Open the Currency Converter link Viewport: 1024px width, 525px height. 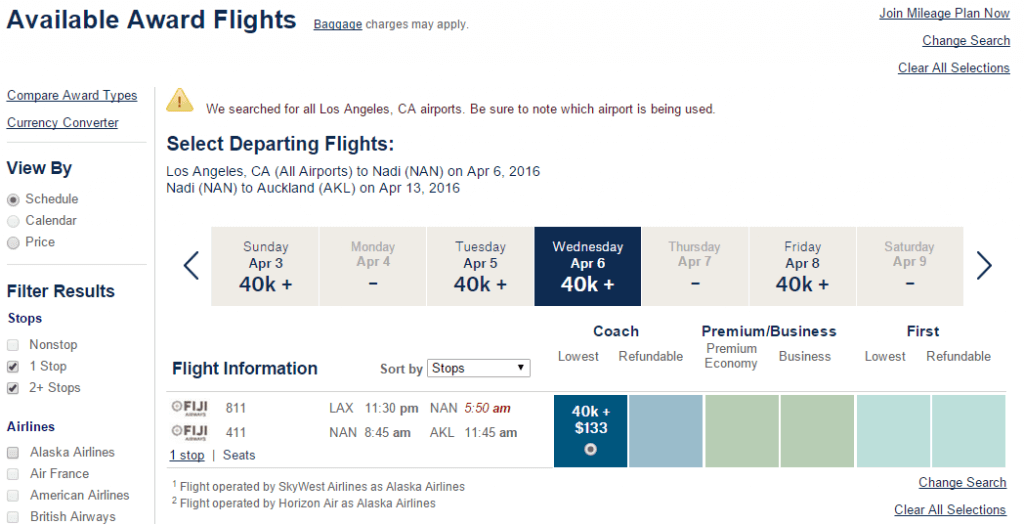click(63, 123)
